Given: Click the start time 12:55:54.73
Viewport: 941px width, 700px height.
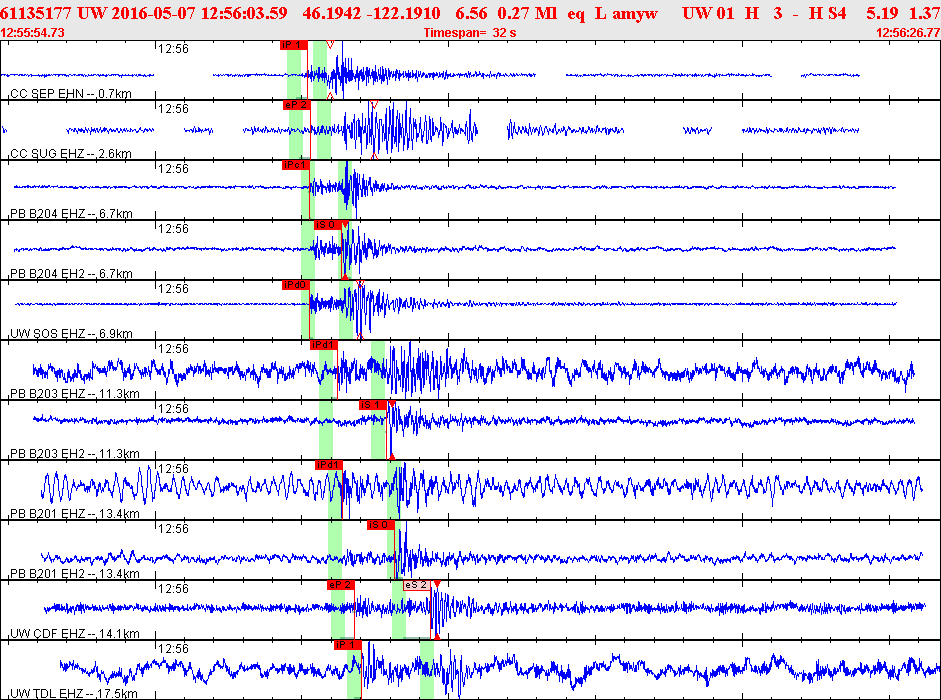Looking at the screenshot, I should tap(32, 32).
